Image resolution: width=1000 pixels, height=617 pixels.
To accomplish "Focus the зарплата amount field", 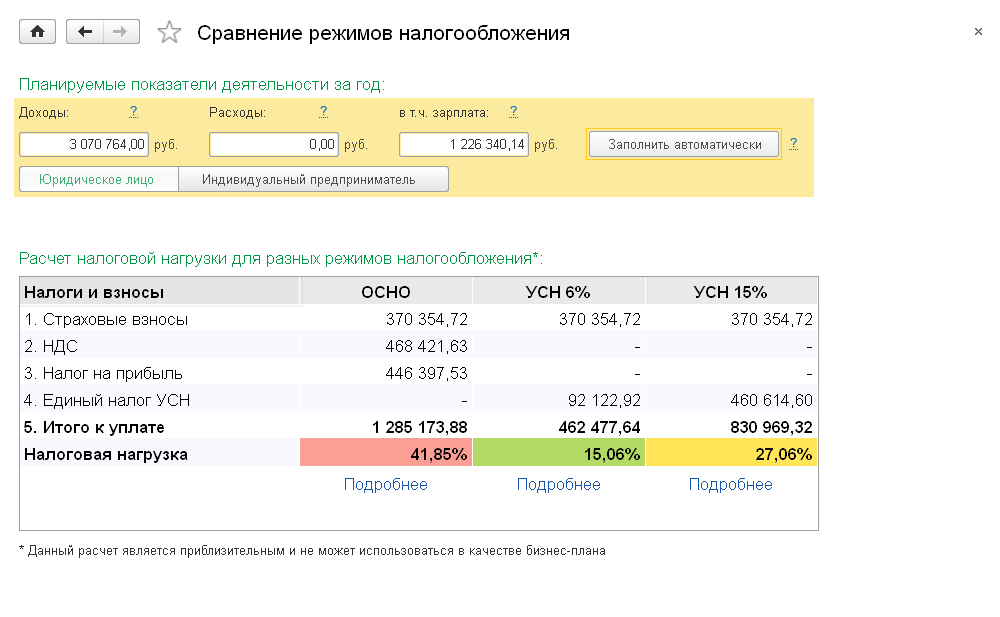I will 464,145.
